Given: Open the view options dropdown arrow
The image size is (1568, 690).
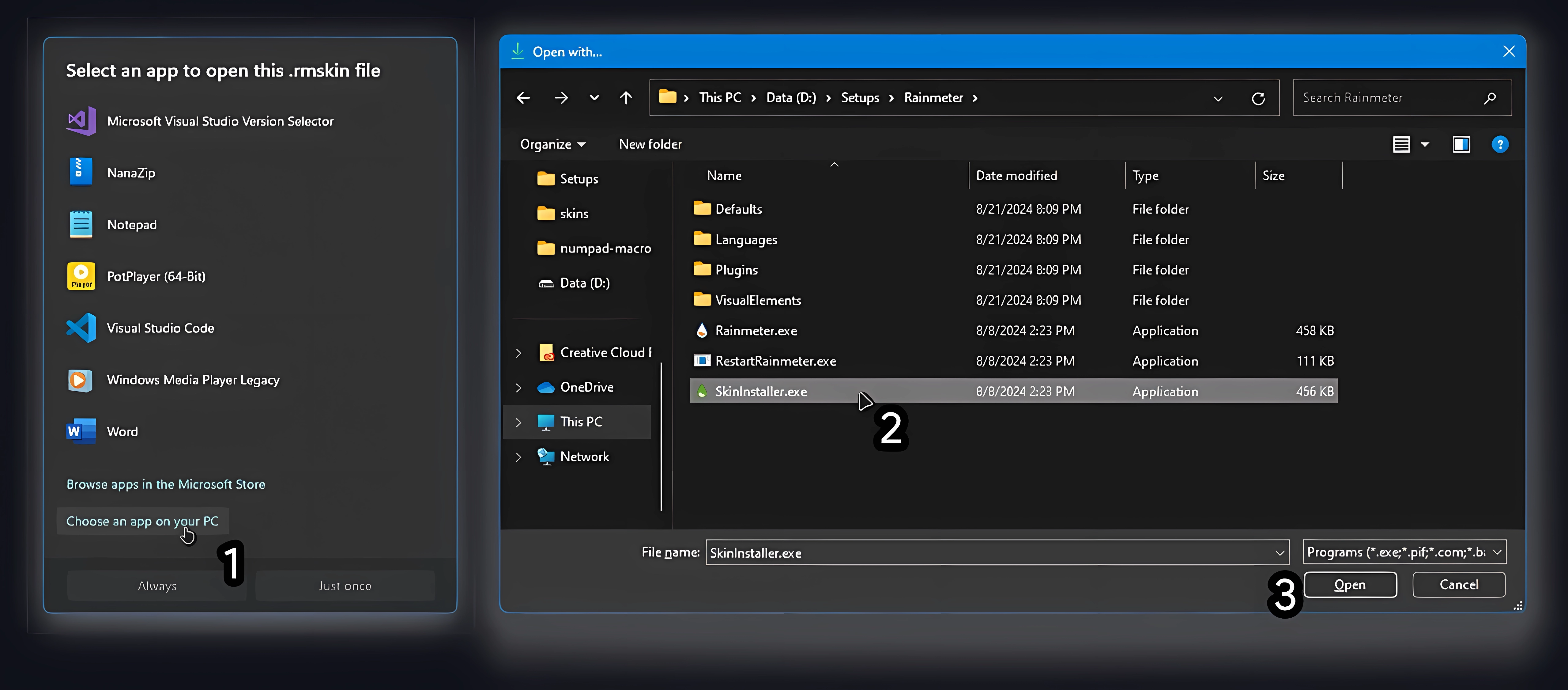Looking at the screenshot, I should pos(1425,144).
